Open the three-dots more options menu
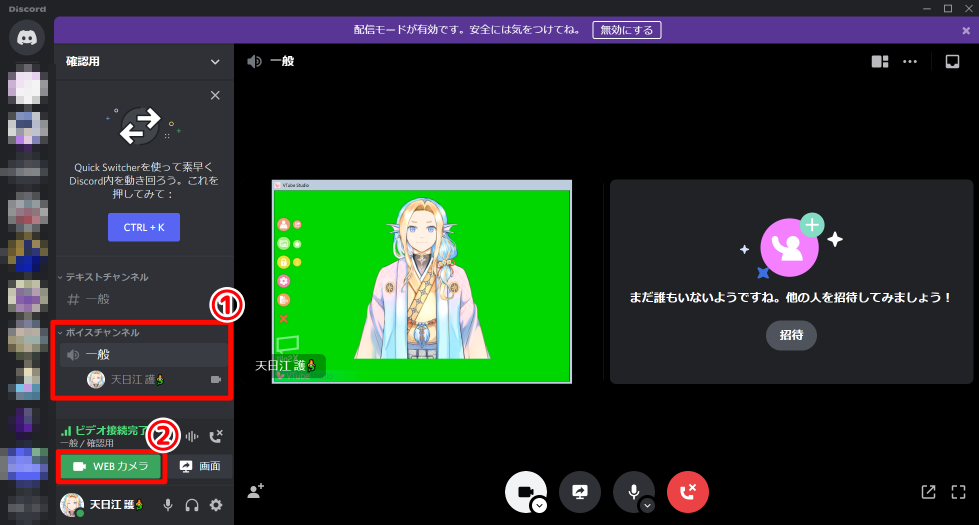The width and height of the screenshot is (979, 525). coord(910,61)
